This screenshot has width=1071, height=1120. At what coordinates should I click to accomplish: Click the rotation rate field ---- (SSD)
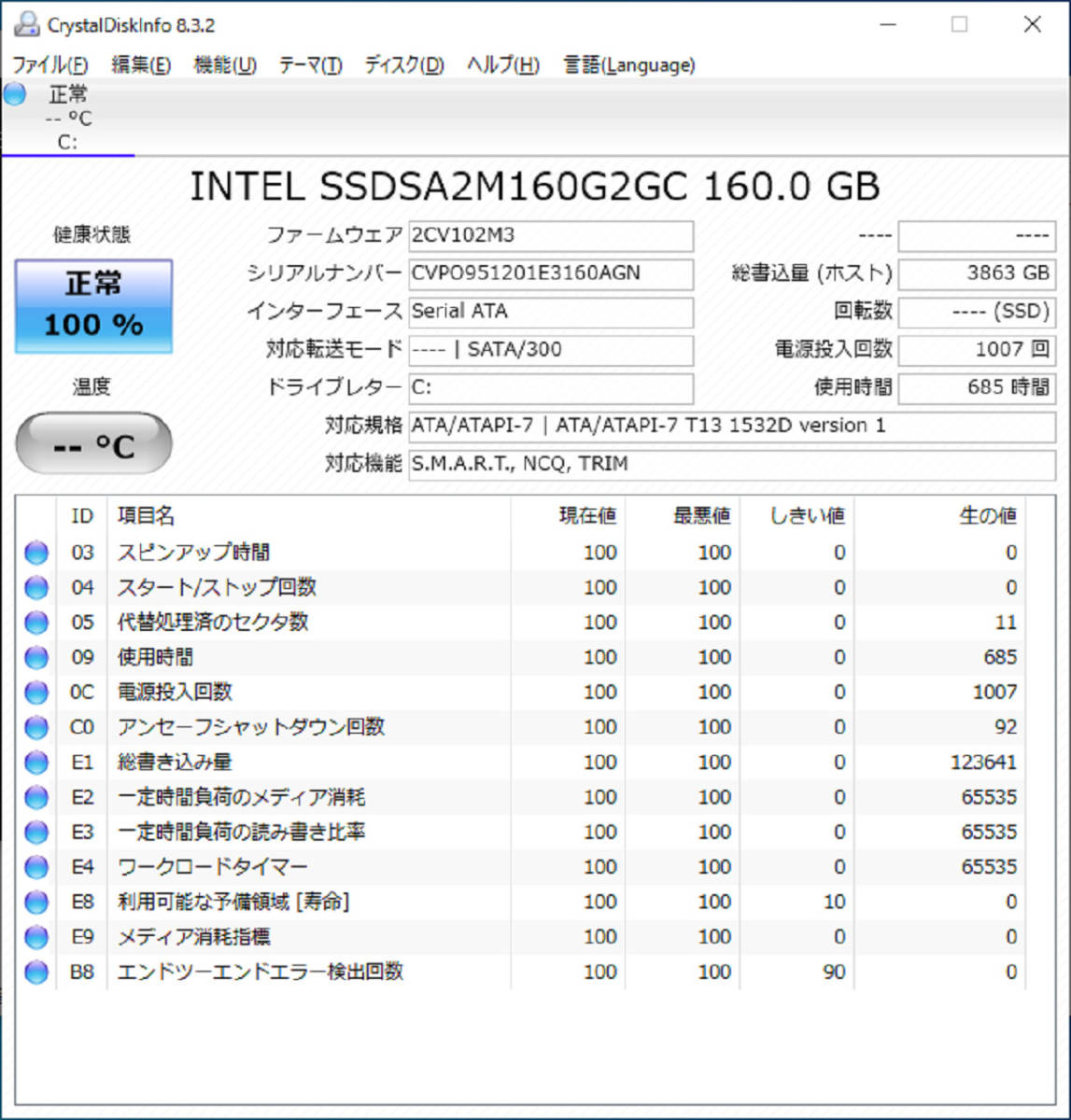coord(977,312)
